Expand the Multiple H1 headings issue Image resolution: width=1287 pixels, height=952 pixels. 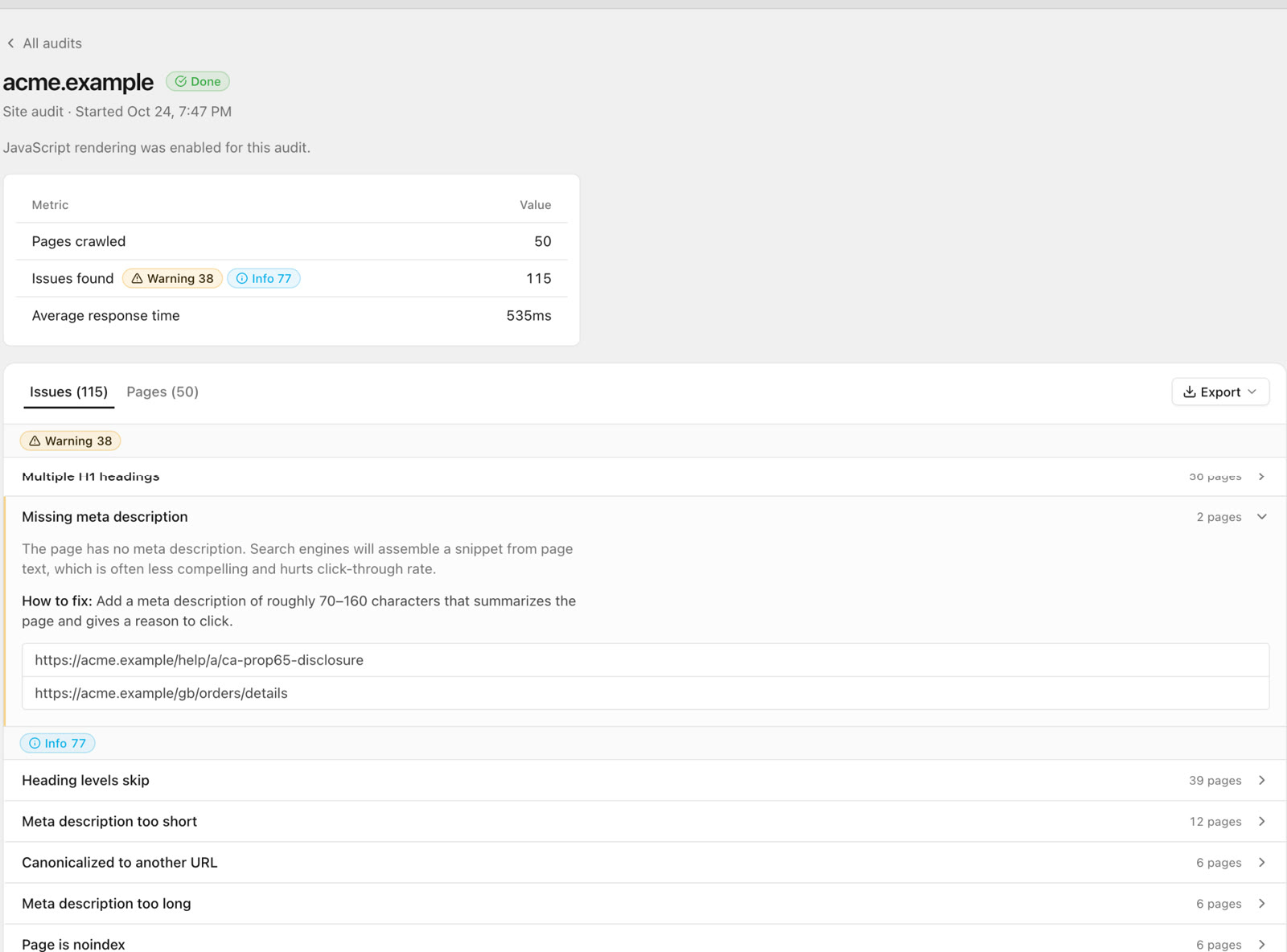645,476
